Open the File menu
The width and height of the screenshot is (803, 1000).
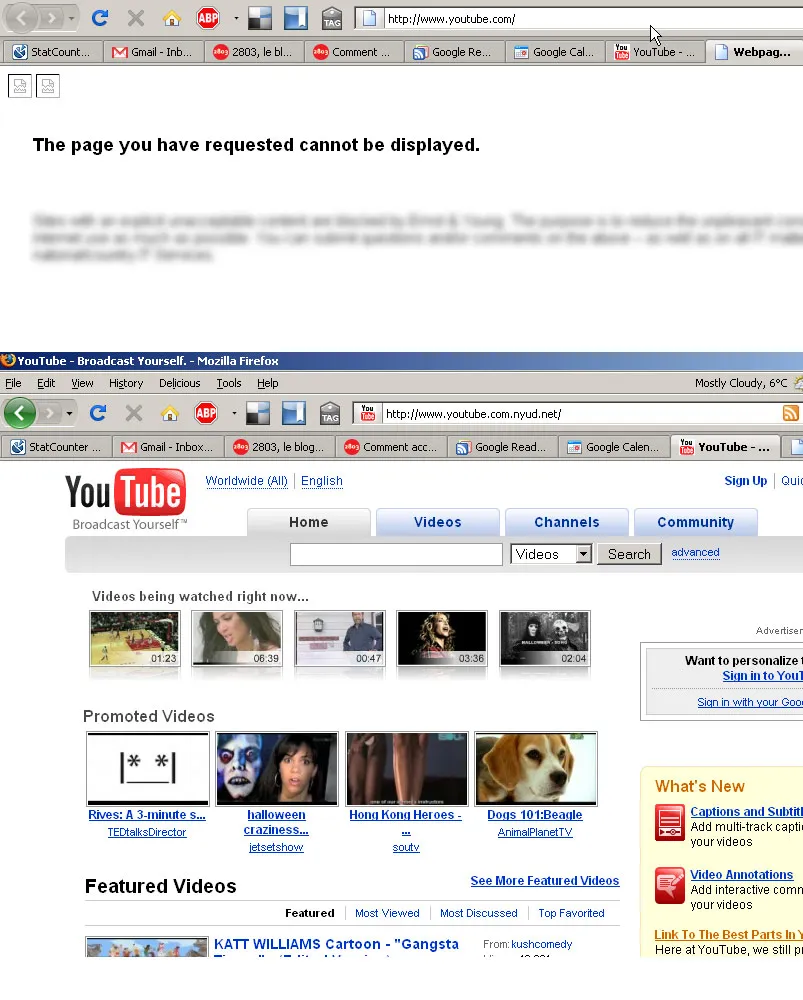tap(13, 383)
